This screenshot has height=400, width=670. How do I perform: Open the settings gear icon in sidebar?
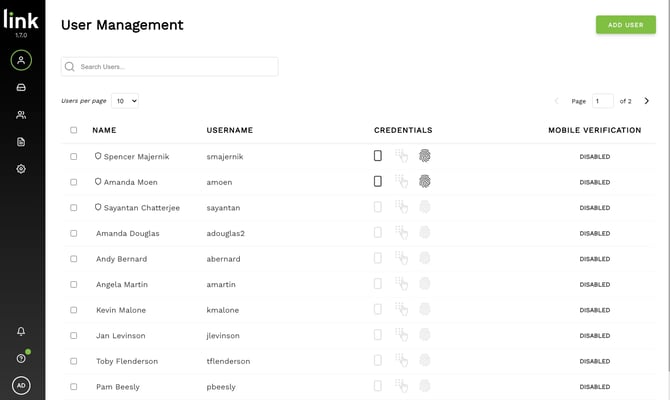pos(21,169)
